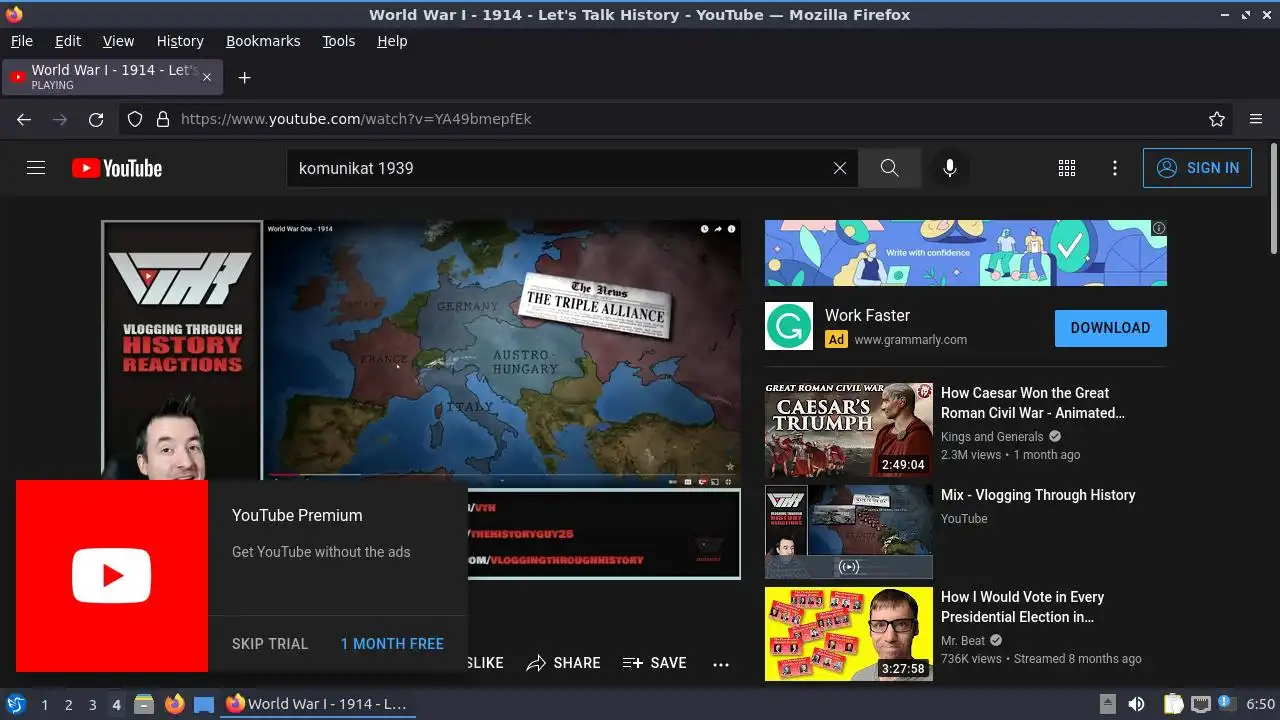Image resolution: width=1280 pixels, height=720 pixels.
Task: Open How I Would Vote in Every Presidential Election
Action: (1022, 607)
